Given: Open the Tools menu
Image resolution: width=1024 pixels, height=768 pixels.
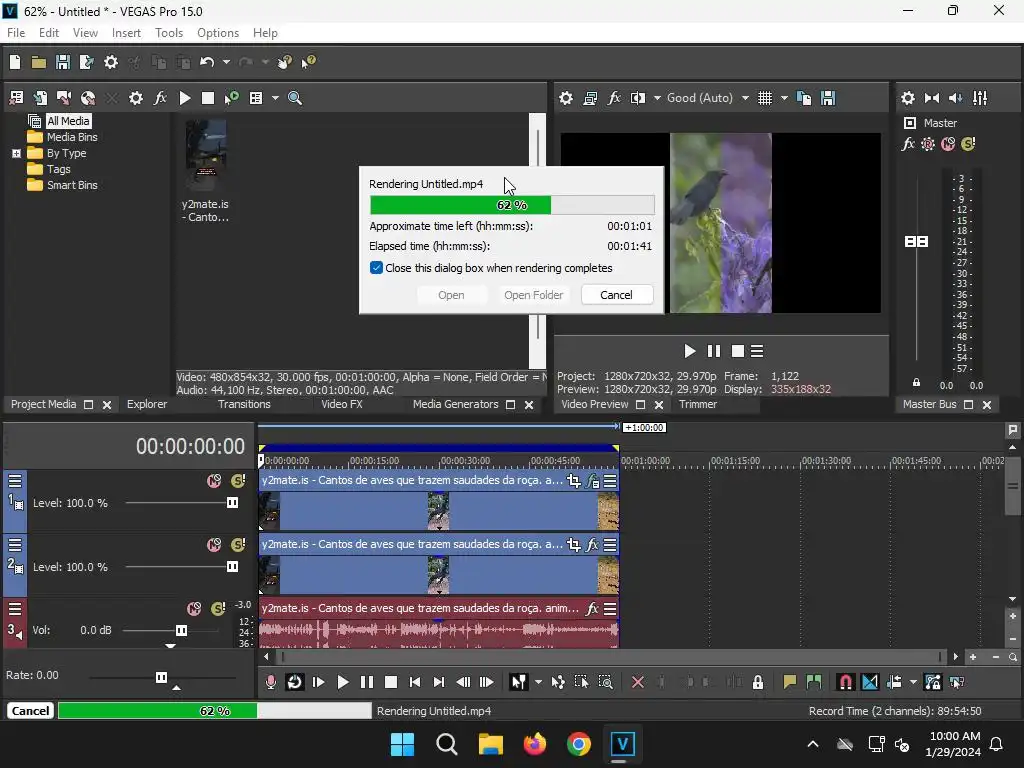Looking at the screenshot, I should (168, 33).
